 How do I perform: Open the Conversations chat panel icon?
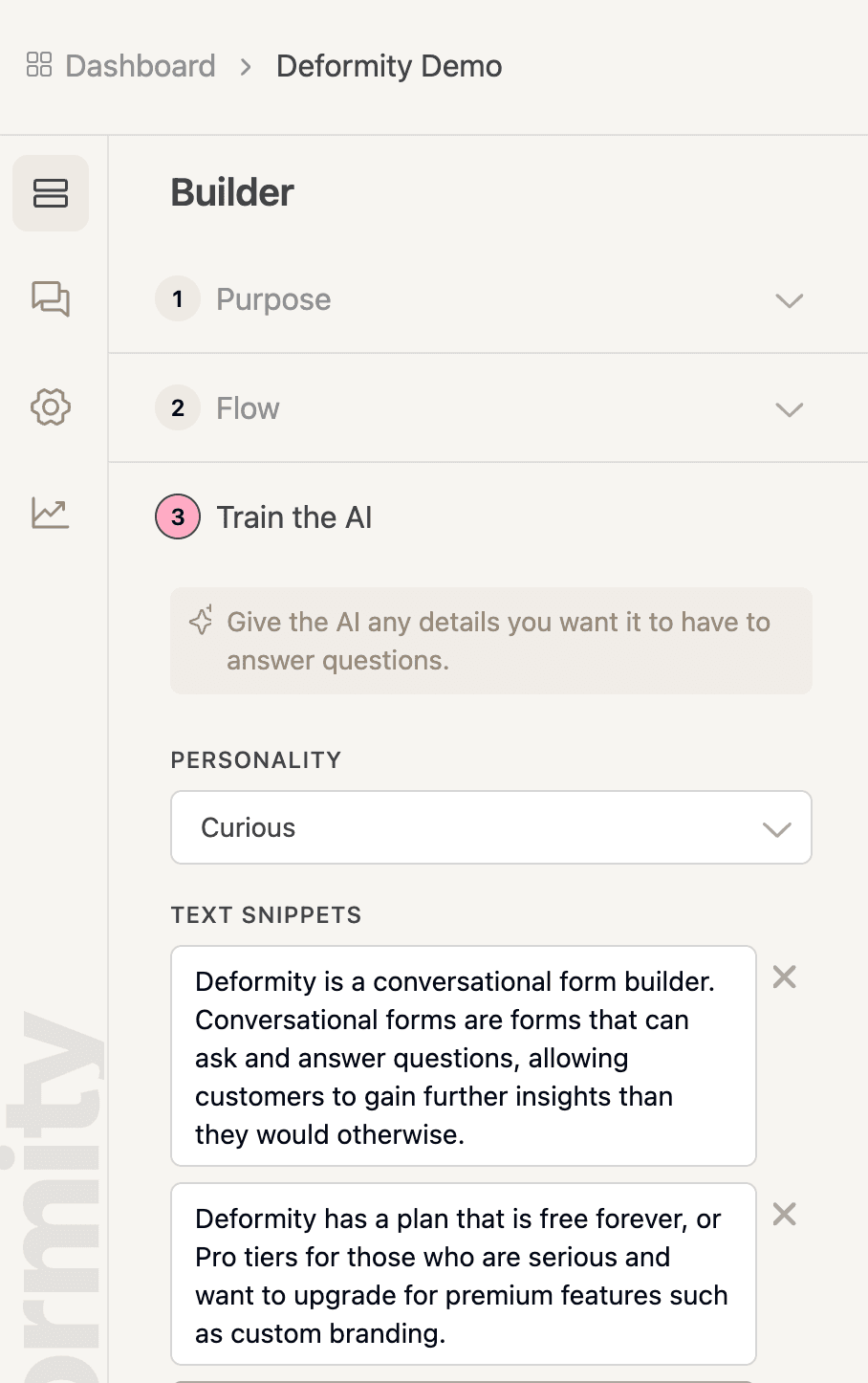coord(50,299)
